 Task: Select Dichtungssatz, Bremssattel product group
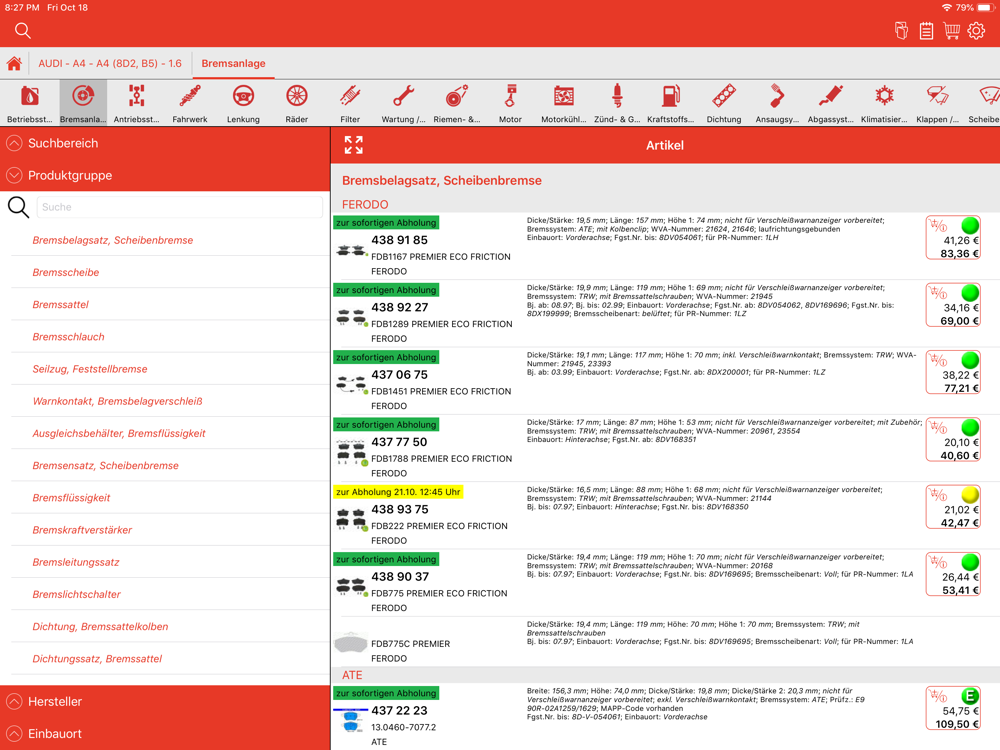tap(98, 659)
